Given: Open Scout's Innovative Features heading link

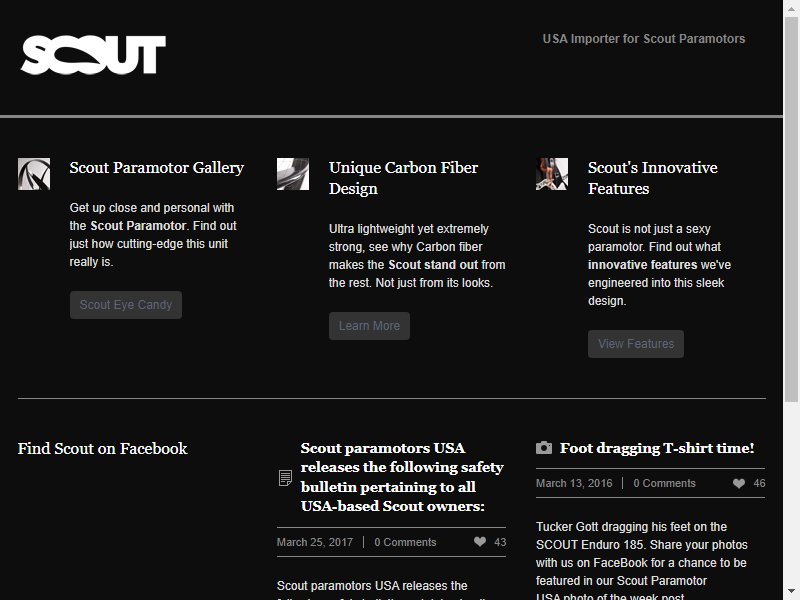Looking at the screenshot, I should click(x=653, y=178).
